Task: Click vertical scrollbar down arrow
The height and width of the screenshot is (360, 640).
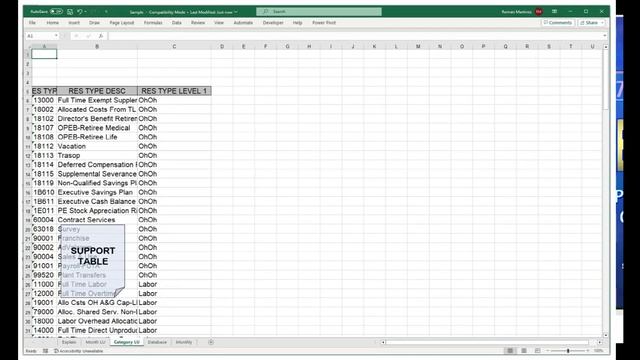Action: [606, 335]
